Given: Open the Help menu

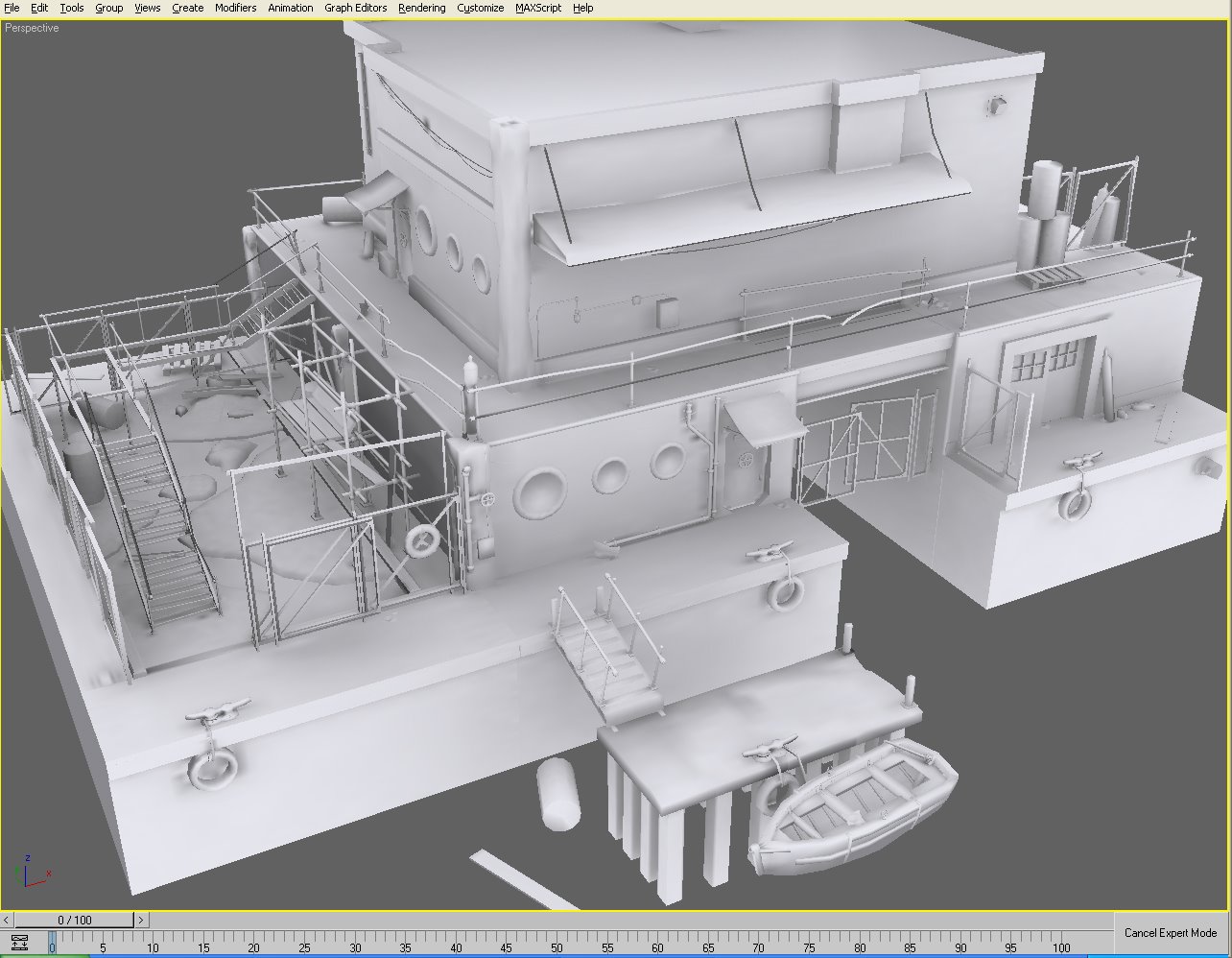Looking at the screenshot, I should 581,8.
